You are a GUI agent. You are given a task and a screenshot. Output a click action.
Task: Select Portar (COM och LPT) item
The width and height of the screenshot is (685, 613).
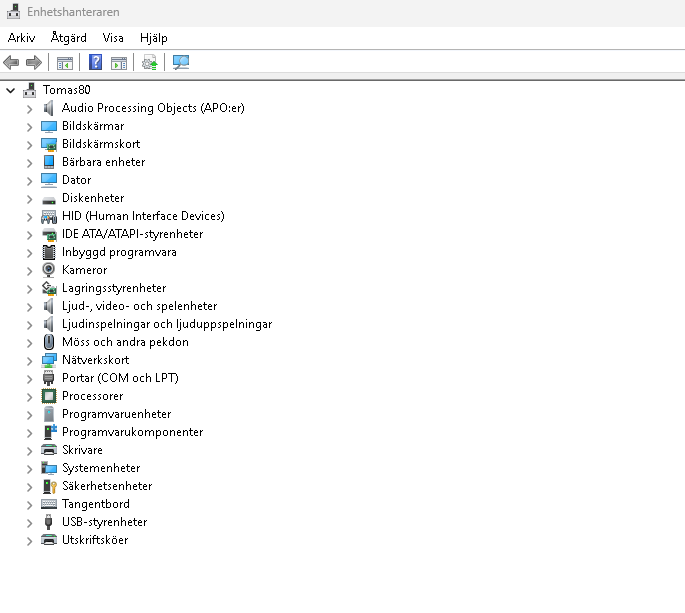(x=120, y=378)
